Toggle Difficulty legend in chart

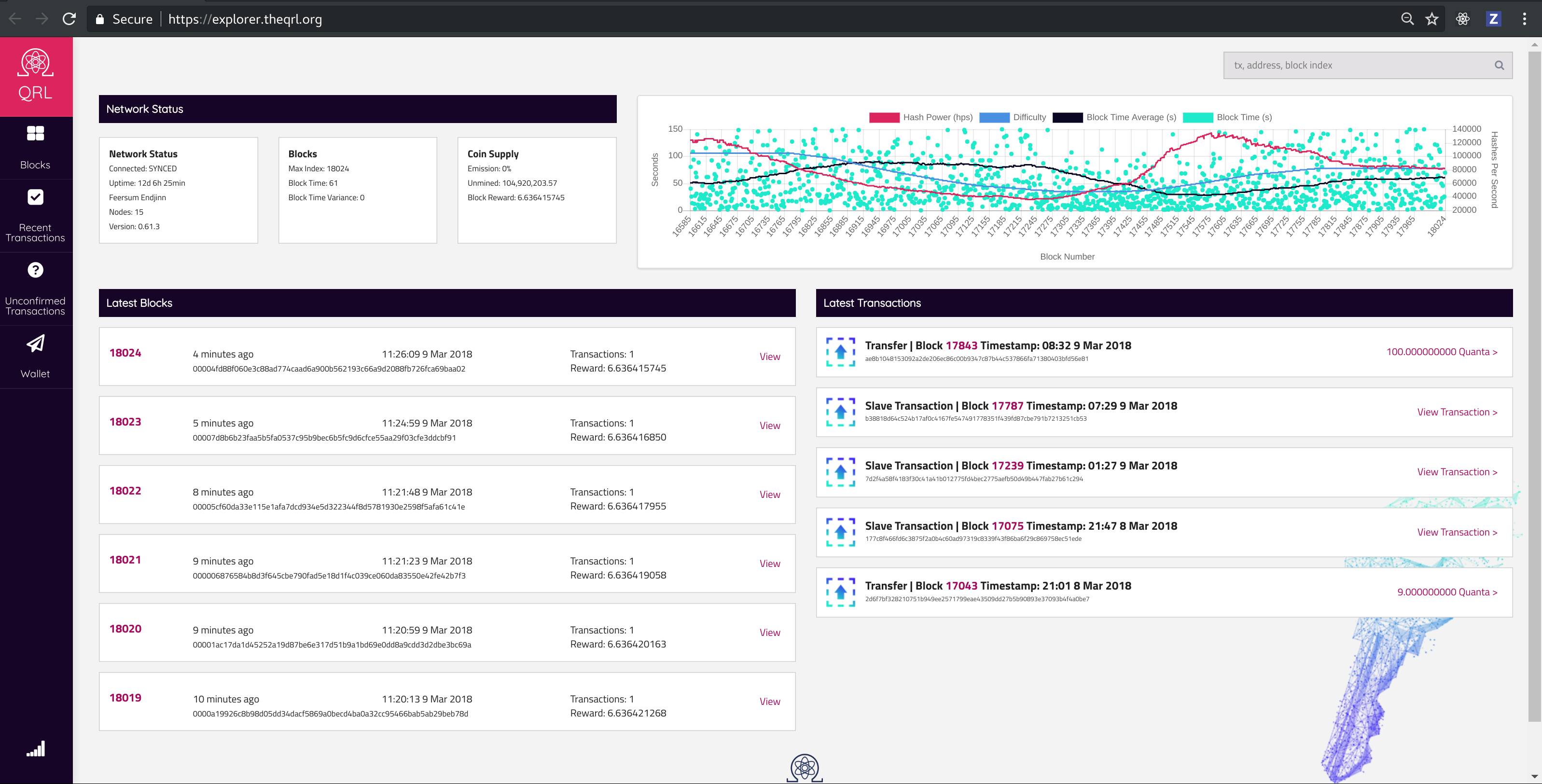tap(1013, 117)
